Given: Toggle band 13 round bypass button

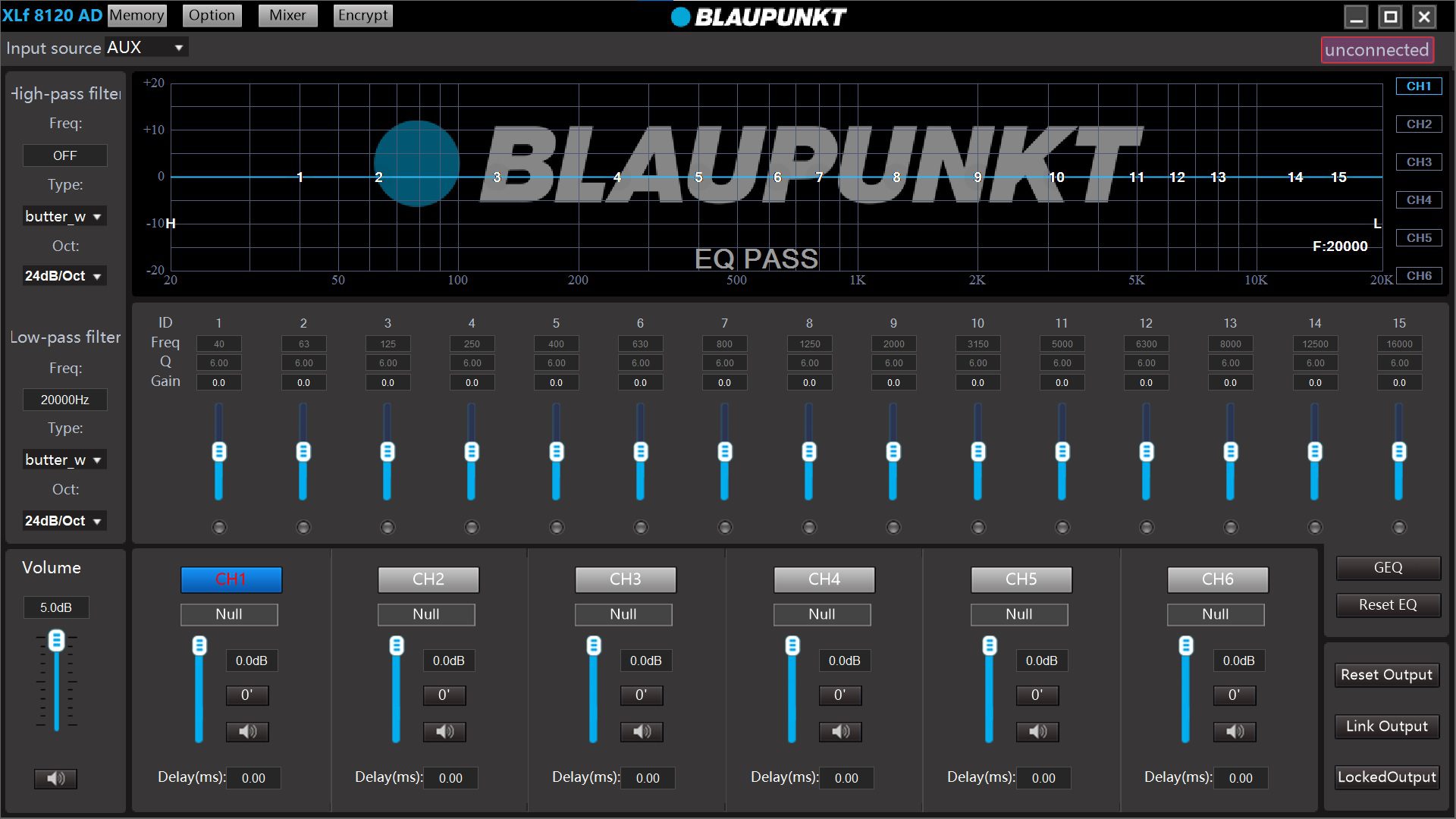Looking at the screenshot, I should (x=1231, y=527).
